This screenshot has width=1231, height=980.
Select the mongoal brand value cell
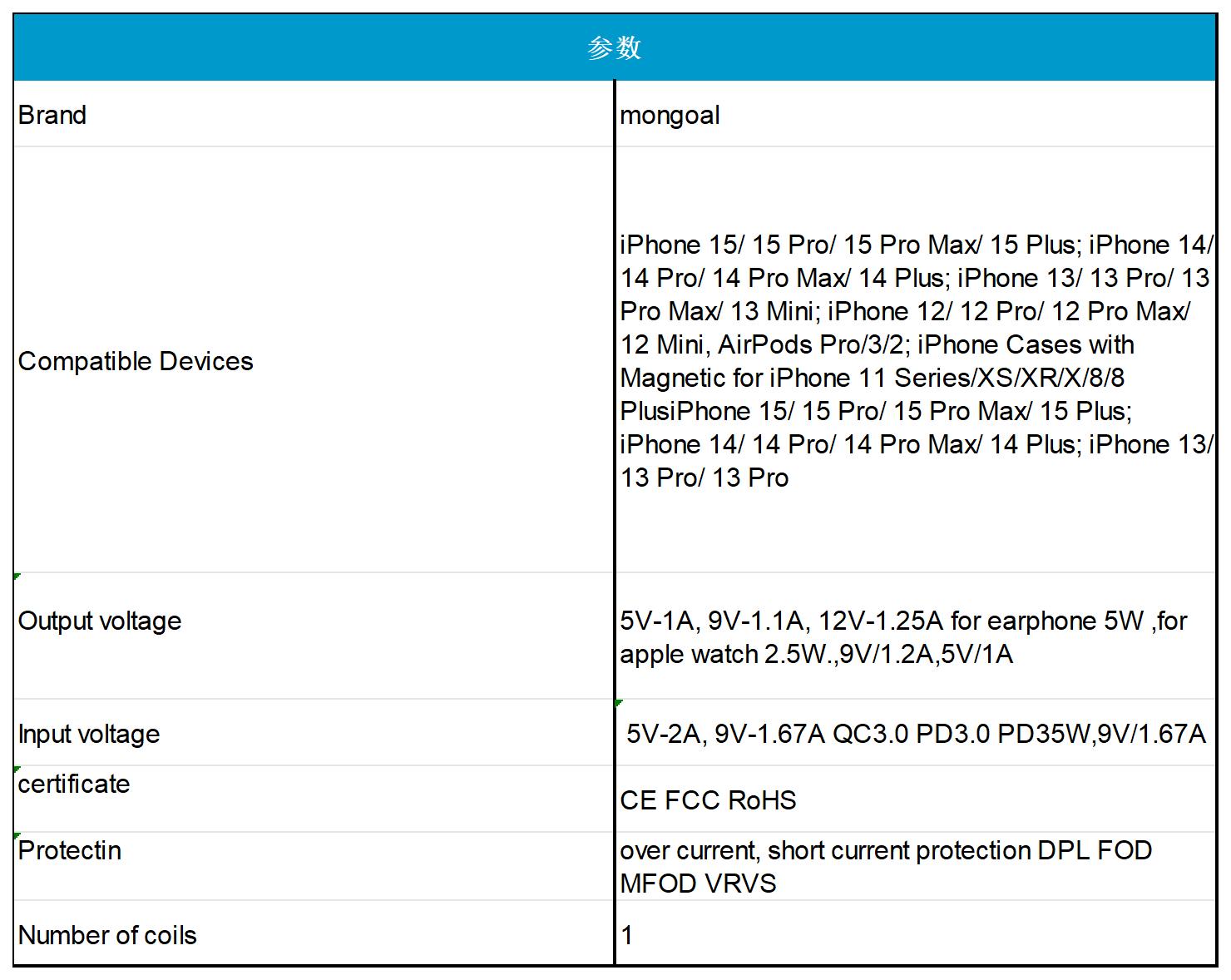[x=916, y=114]
